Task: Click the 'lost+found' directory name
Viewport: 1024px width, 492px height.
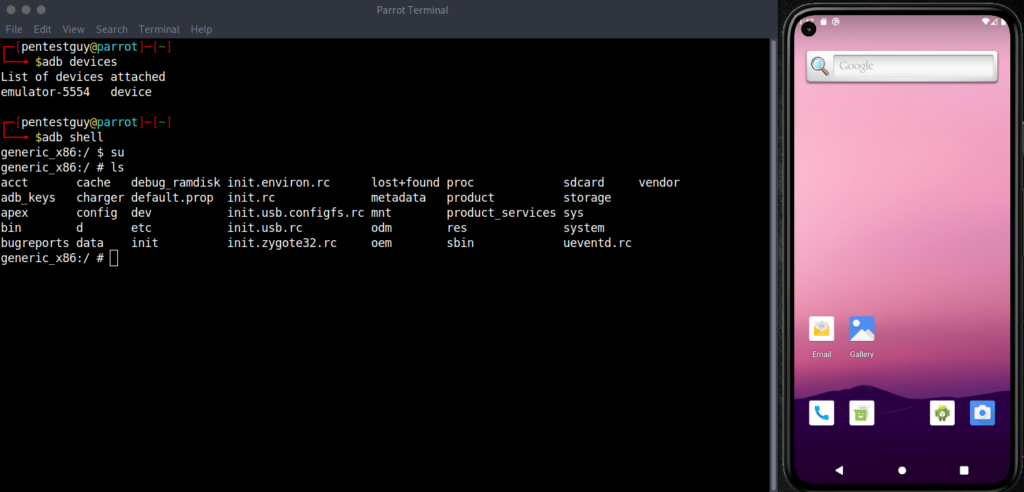Action: (x=406, y=183)
